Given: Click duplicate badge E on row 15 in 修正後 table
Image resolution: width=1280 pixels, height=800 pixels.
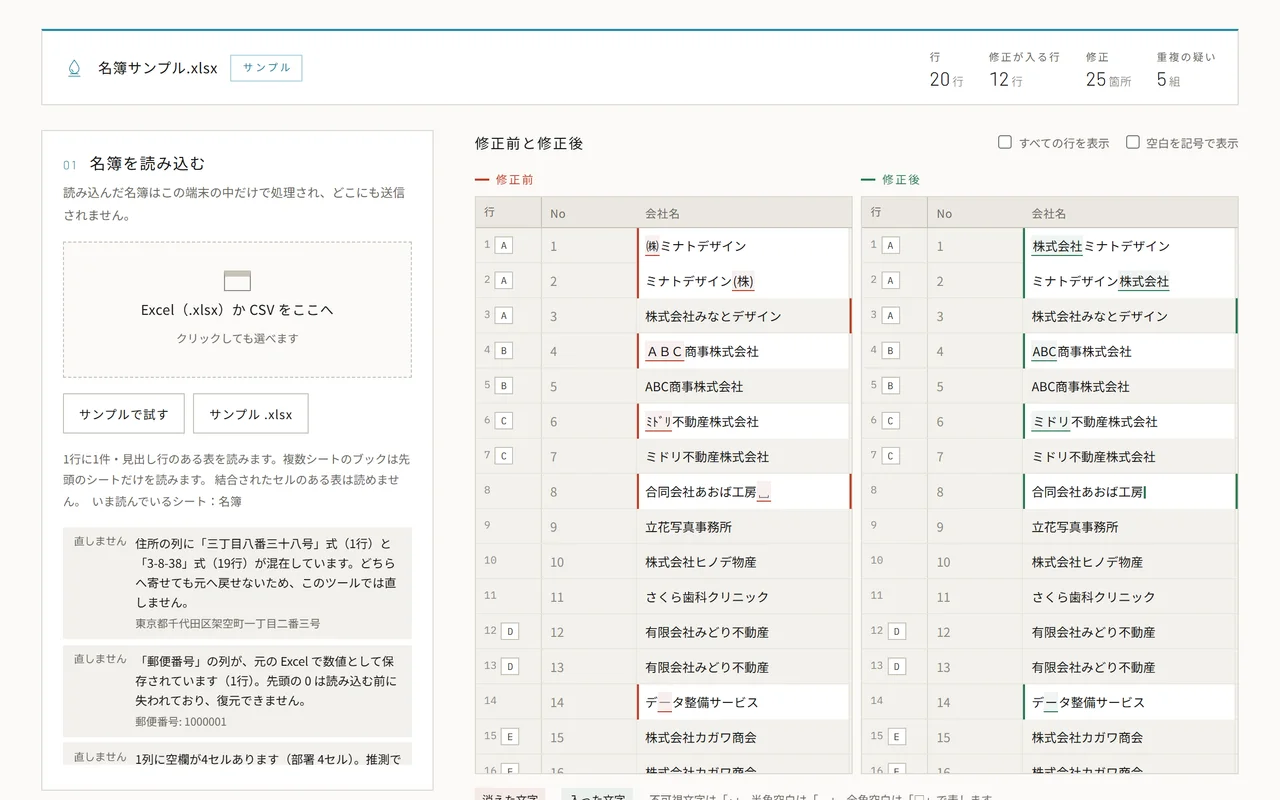Looking at the screenshot, I should (897, 737).
